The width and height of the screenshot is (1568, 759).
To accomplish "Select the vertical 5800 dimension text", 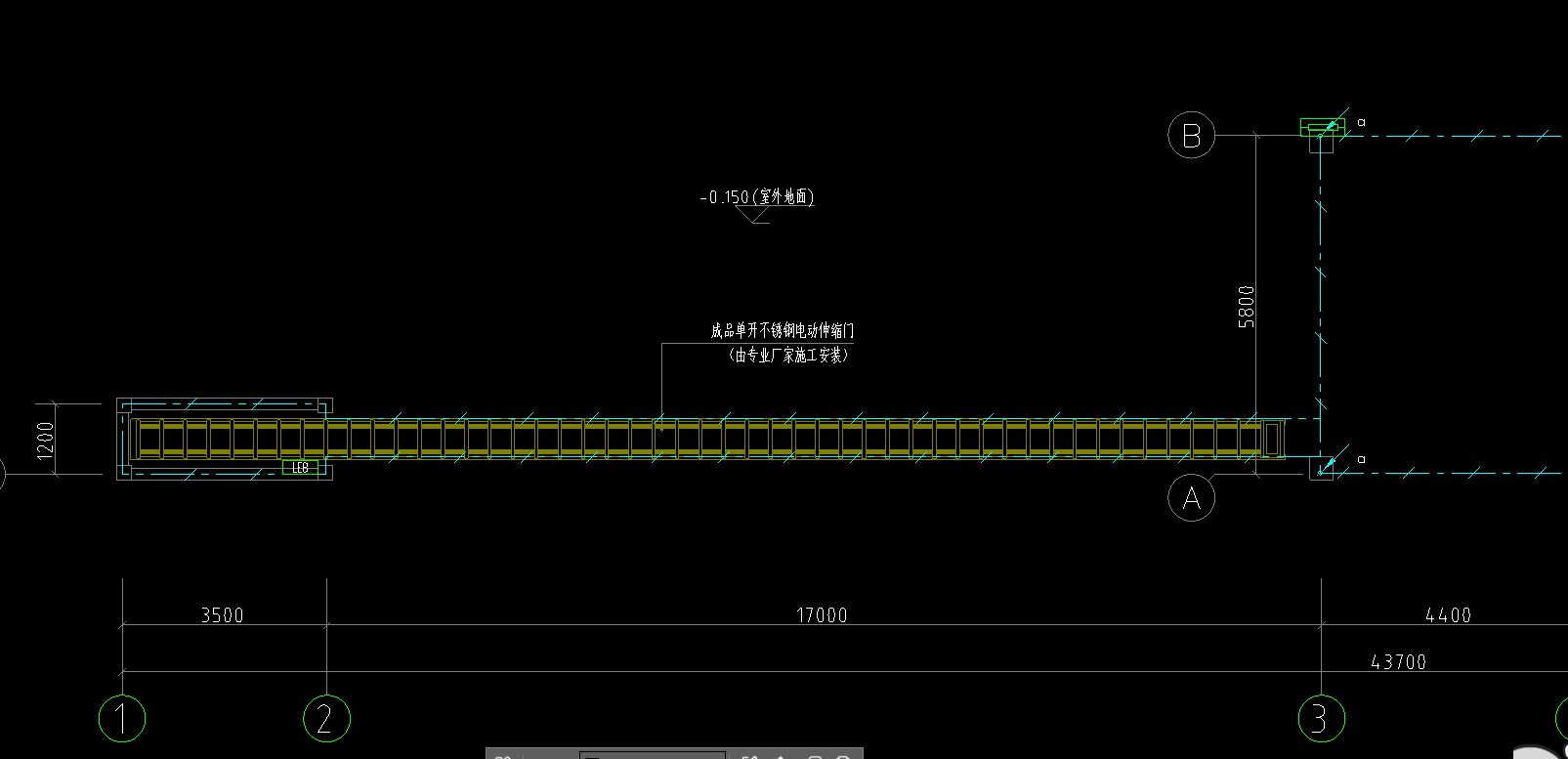I will pos(1246,307).
